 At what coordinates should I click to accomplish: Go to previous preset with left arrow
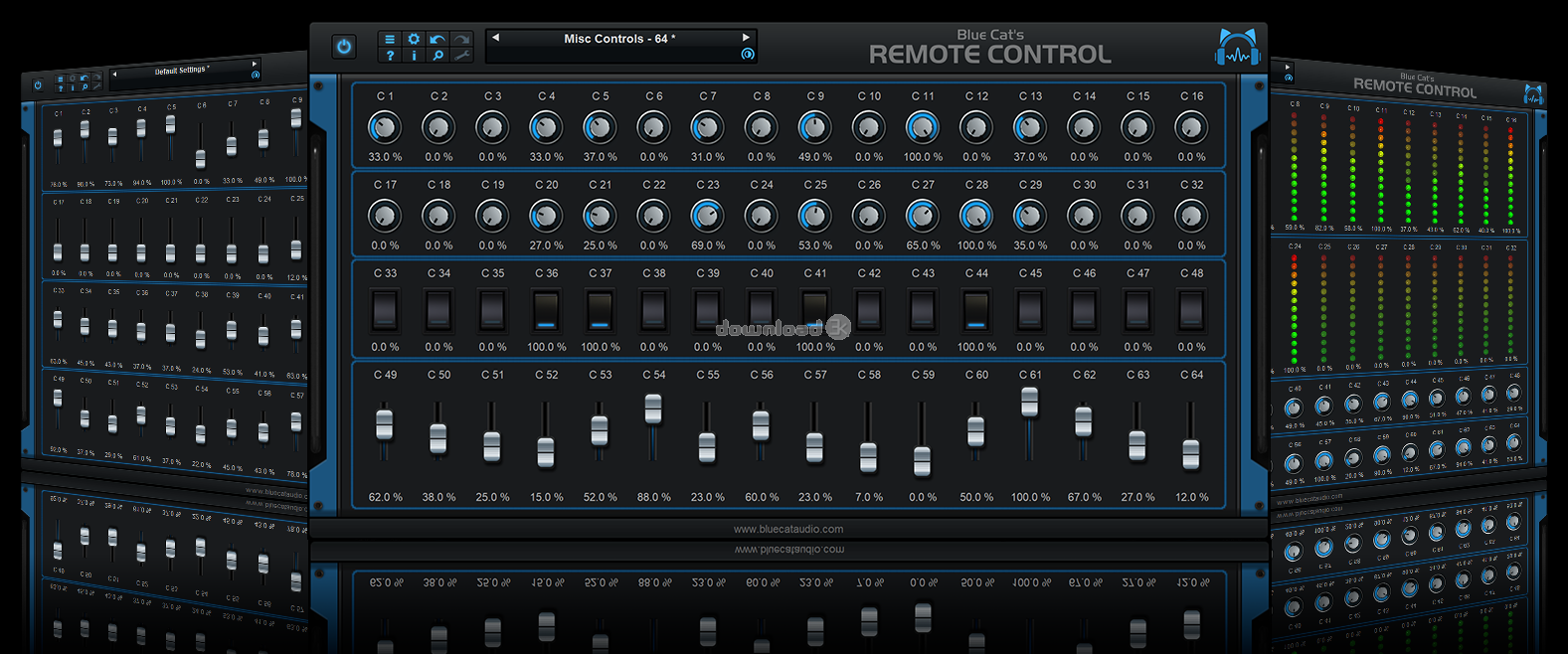pos(495,38)
